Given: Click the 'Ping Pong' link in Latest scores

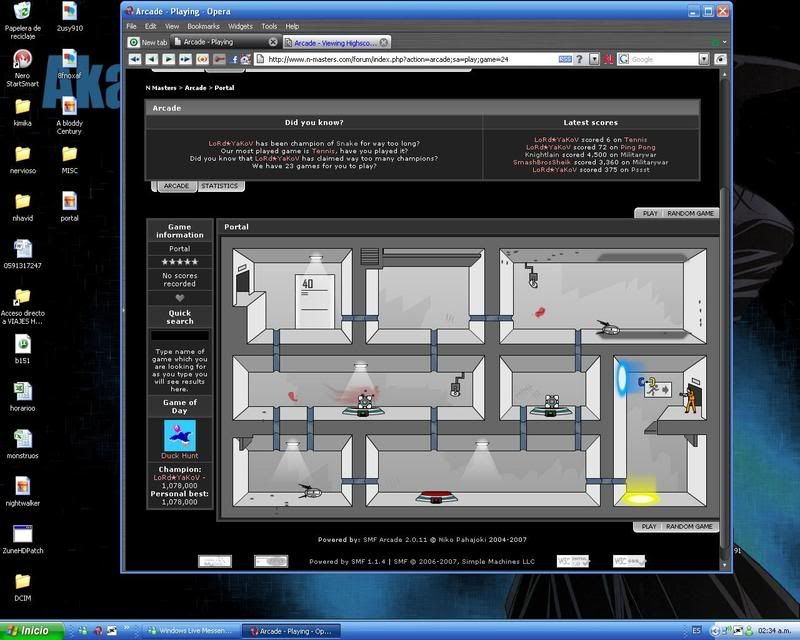Looking at the screenshot, I should point(638,147).
